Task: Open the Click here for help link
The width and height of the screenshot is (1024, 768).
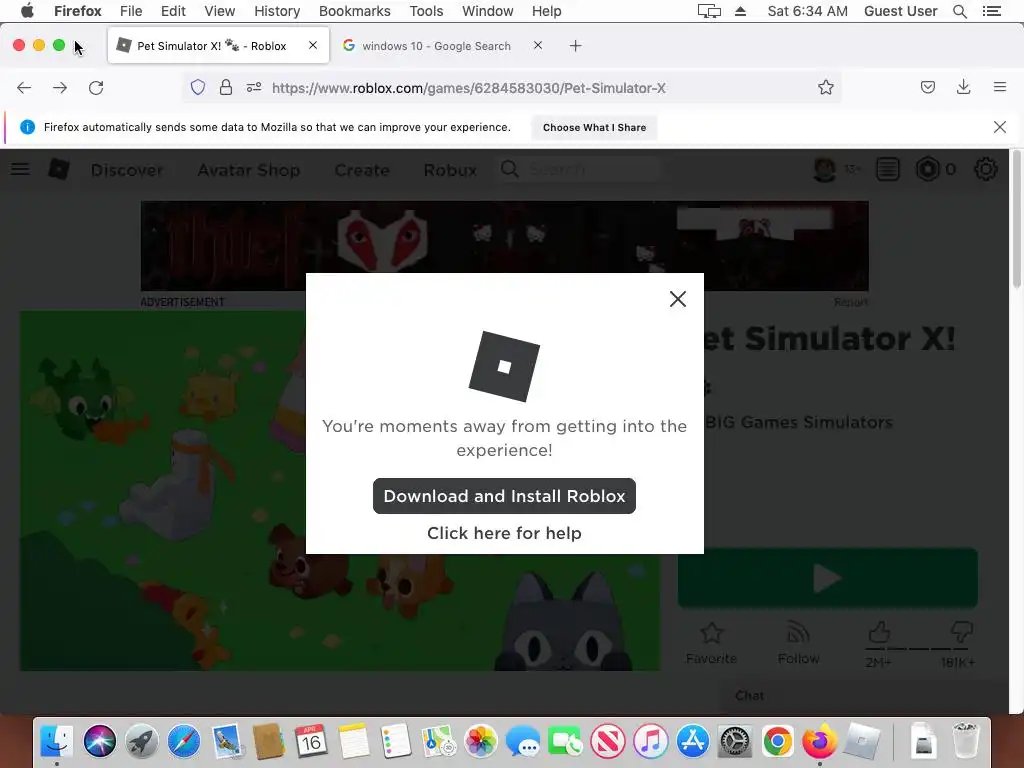Action: coord(504,533)
